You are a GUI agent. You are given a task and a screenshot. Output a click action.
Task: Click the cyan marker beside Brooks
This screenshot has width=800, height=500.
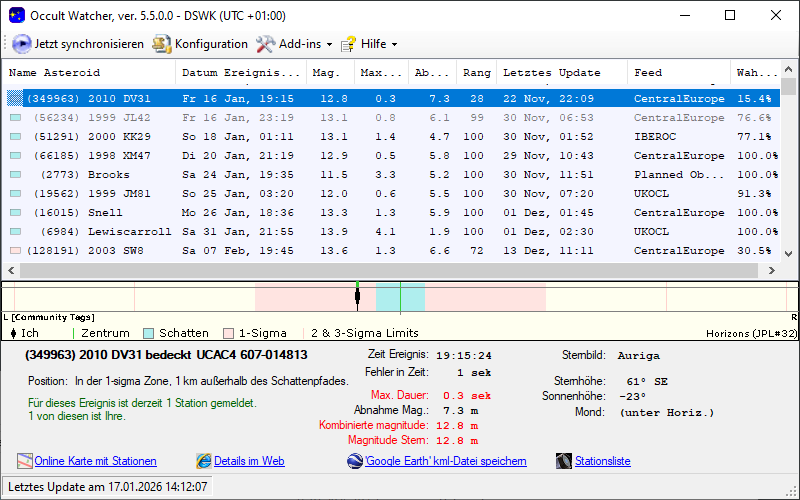(x=15, y=174)
